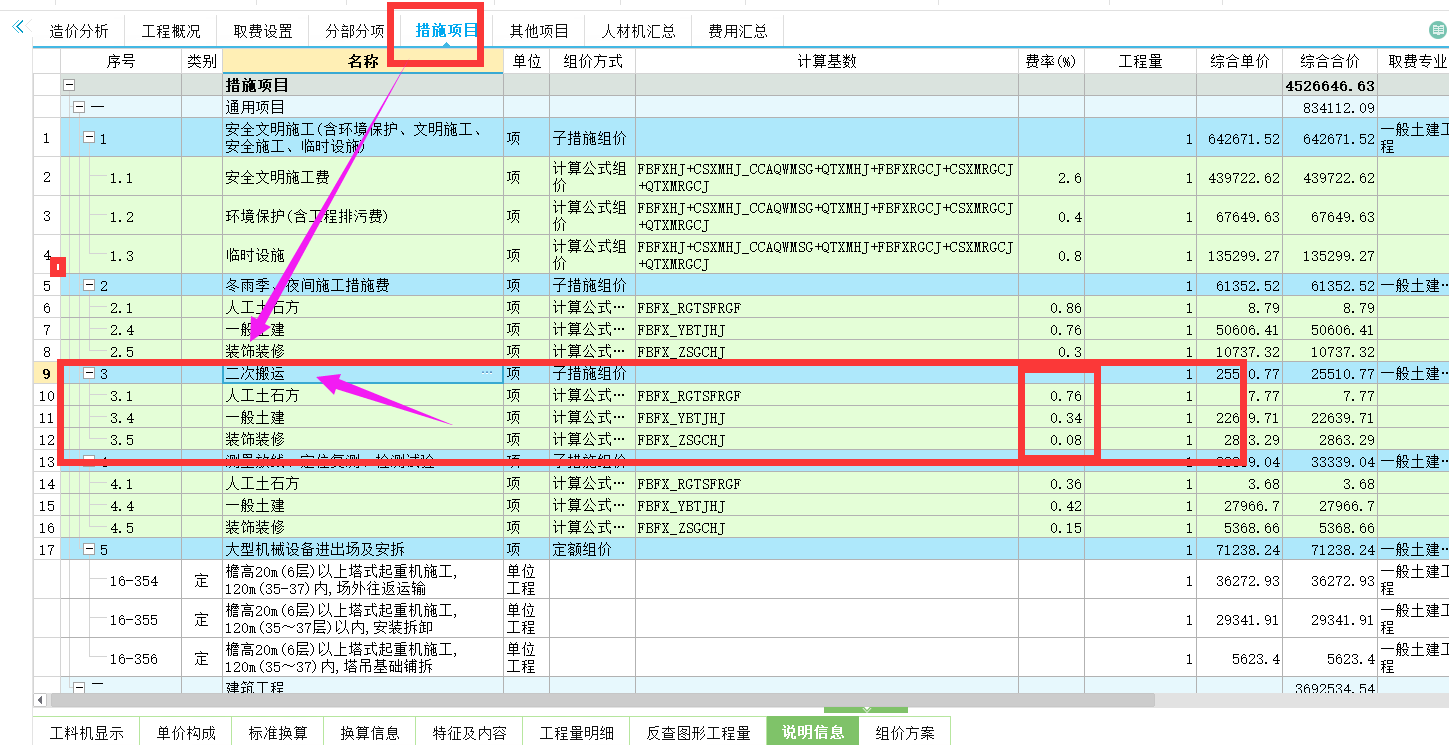Collapse item 2 冬雨季夜间施工措施费 subtree
The image size is (1449, 745).
click(x=89, y=286)
